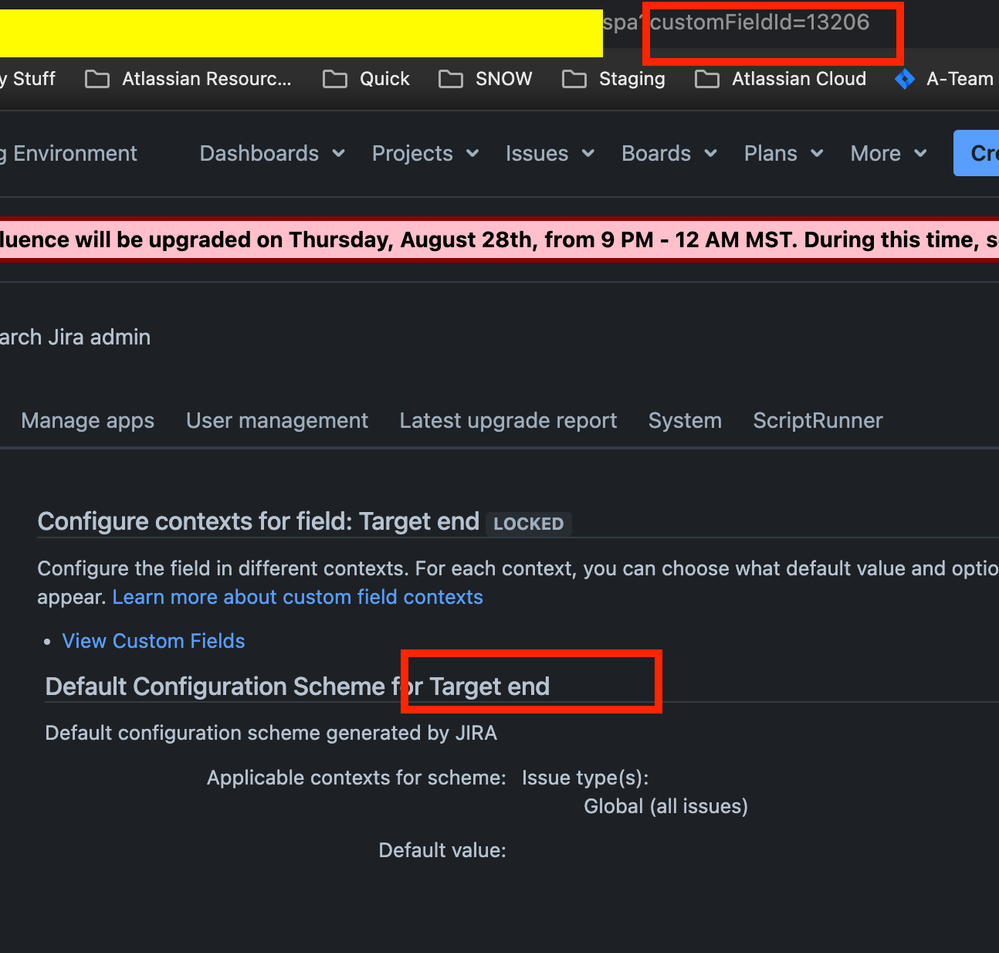Screen dimensions: 999x953
Task: Open Learn more about custom field contexts
Action: point(297,596)
